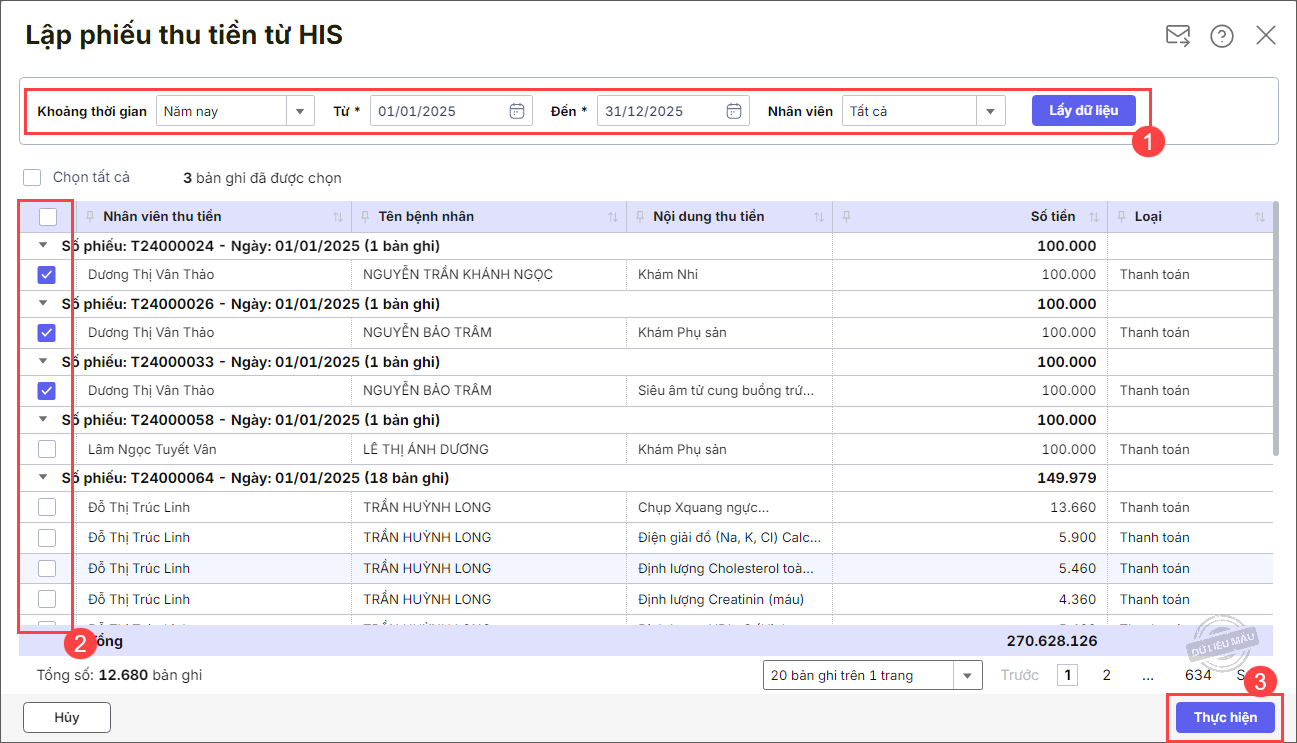Pin the Số tiền column

pos(845,217)
